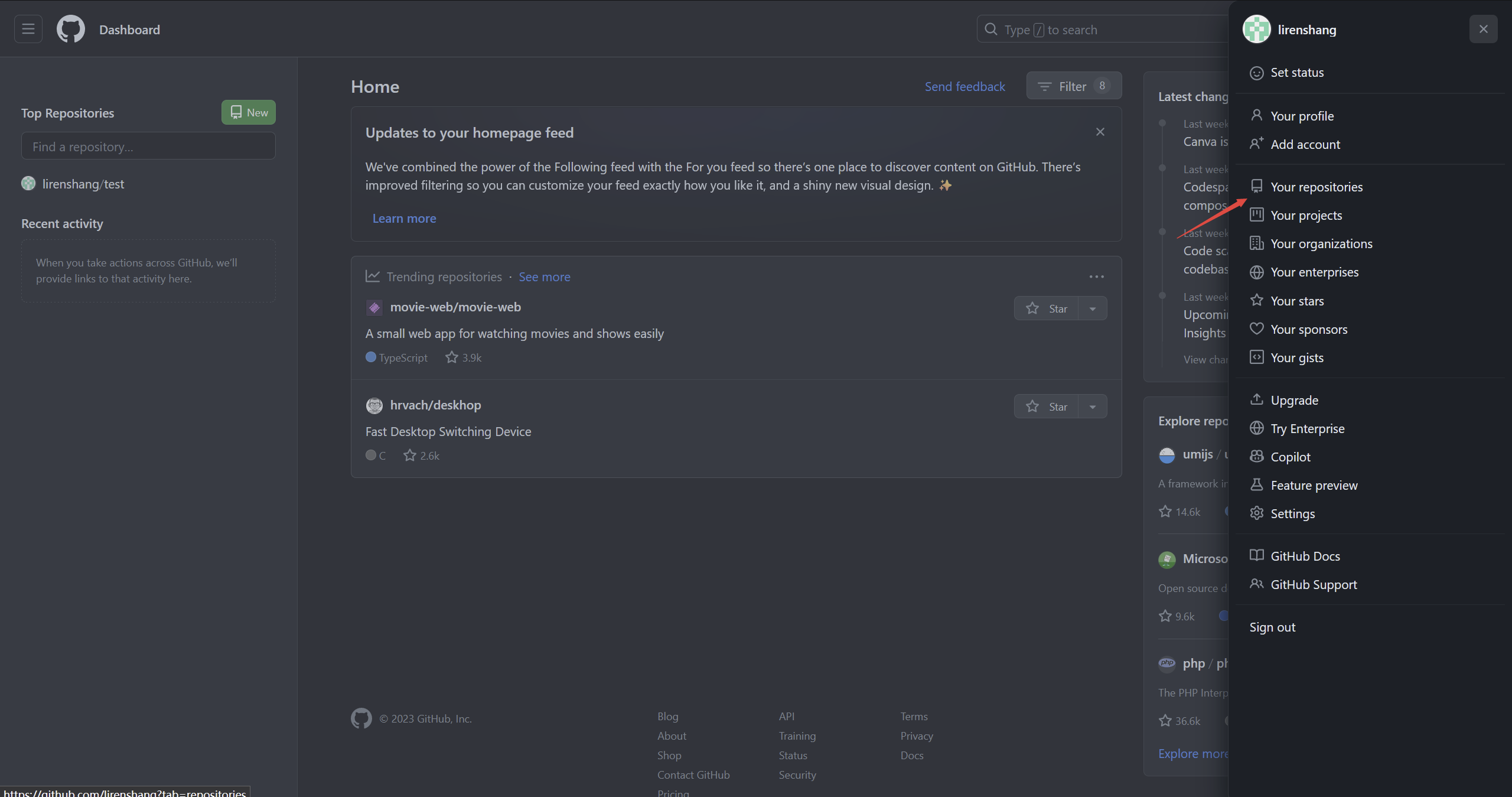Open Feature preview

coord(1370,486)
